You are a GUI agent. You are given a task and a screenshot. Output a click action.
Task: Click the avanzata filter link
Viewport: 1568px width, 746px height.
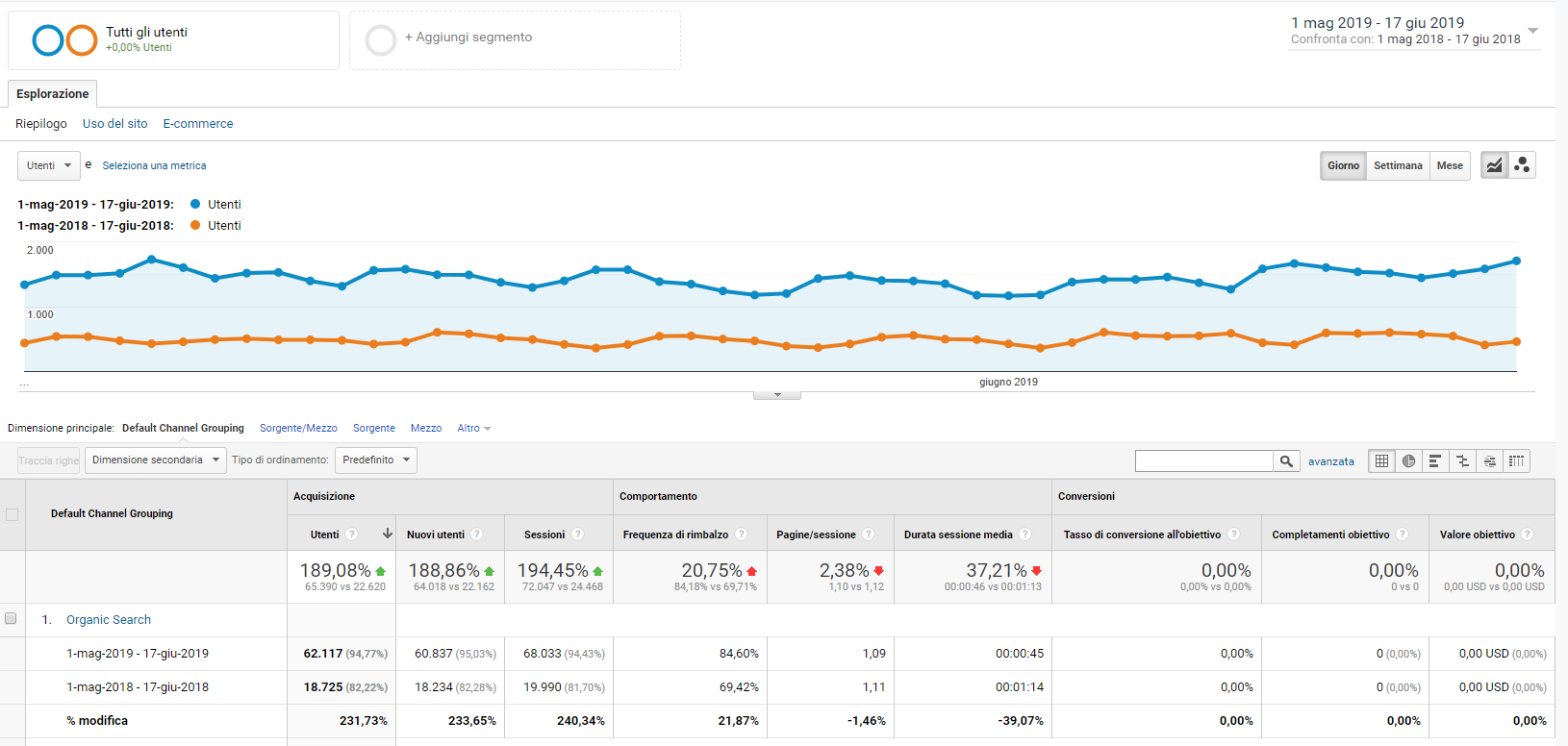(x=1331, y=461)
